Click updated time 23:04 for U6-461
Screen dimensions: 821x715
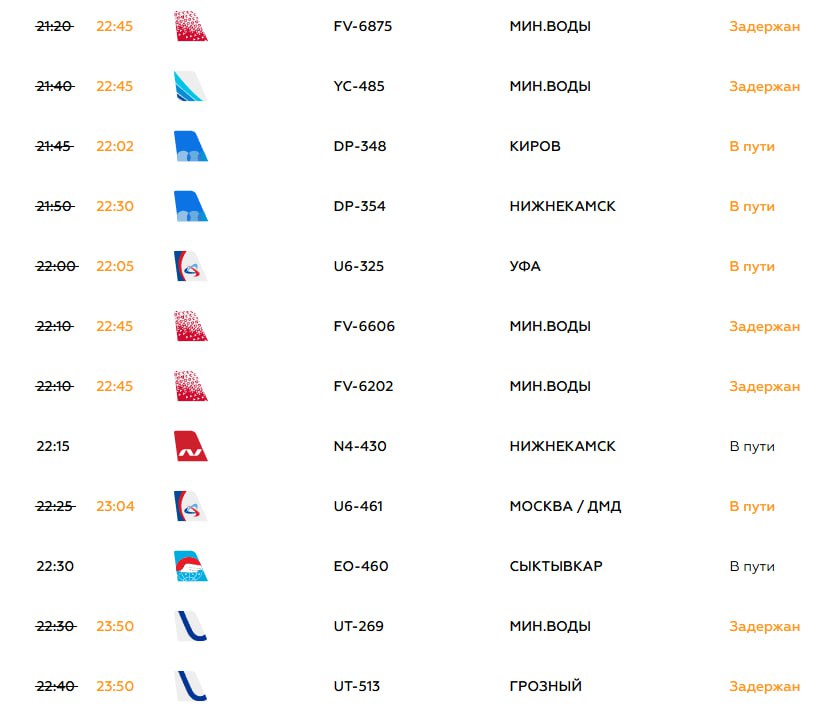coord(115,506)
